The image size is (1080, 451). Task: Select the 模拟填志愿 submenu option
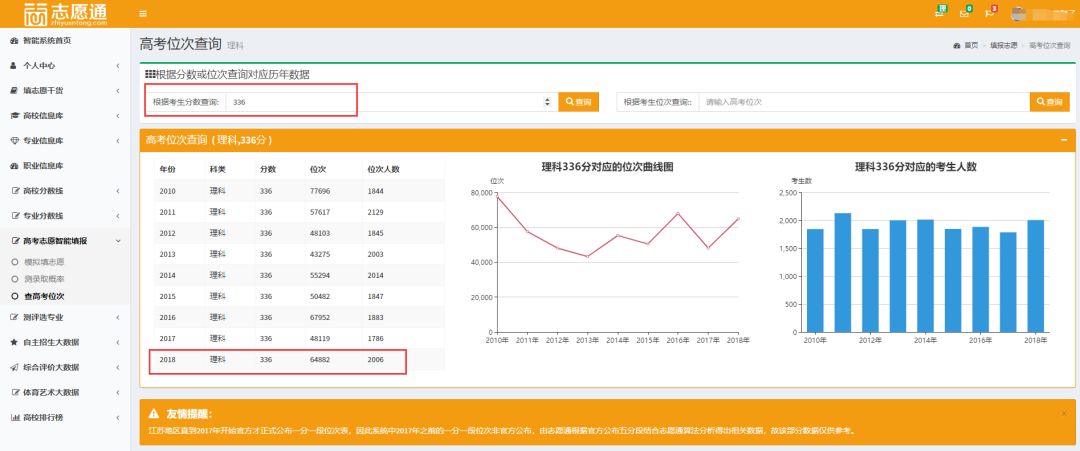tap(44, 261)
